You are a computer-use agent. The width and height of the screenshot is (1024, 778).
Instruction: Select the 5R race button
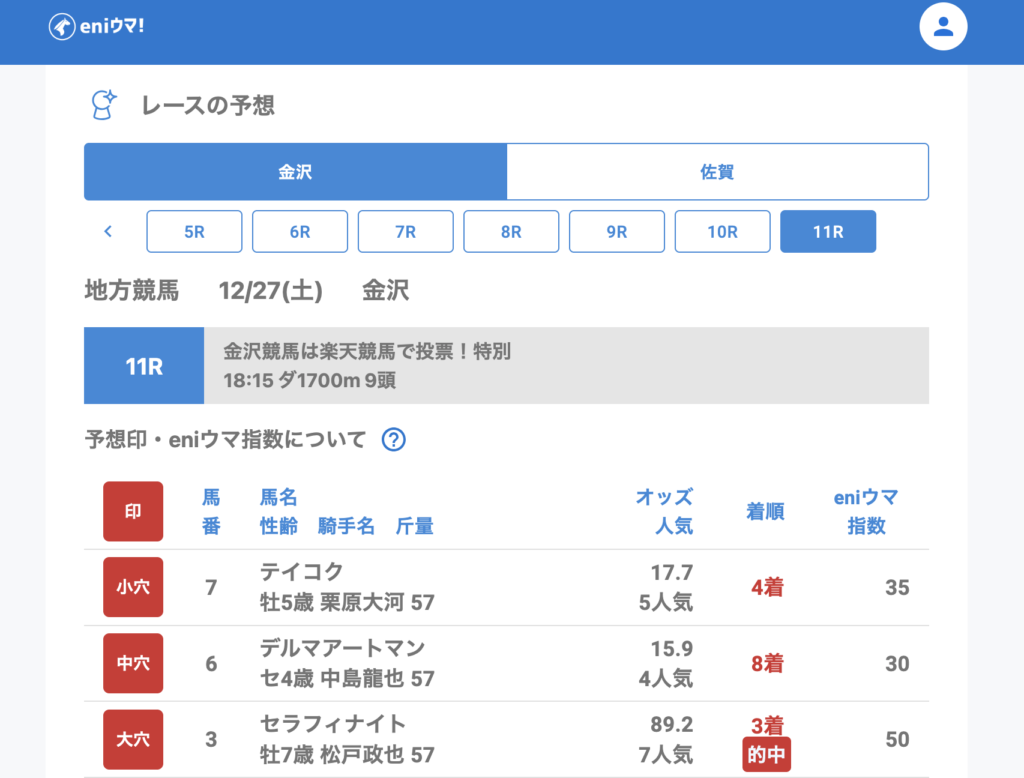194,232
